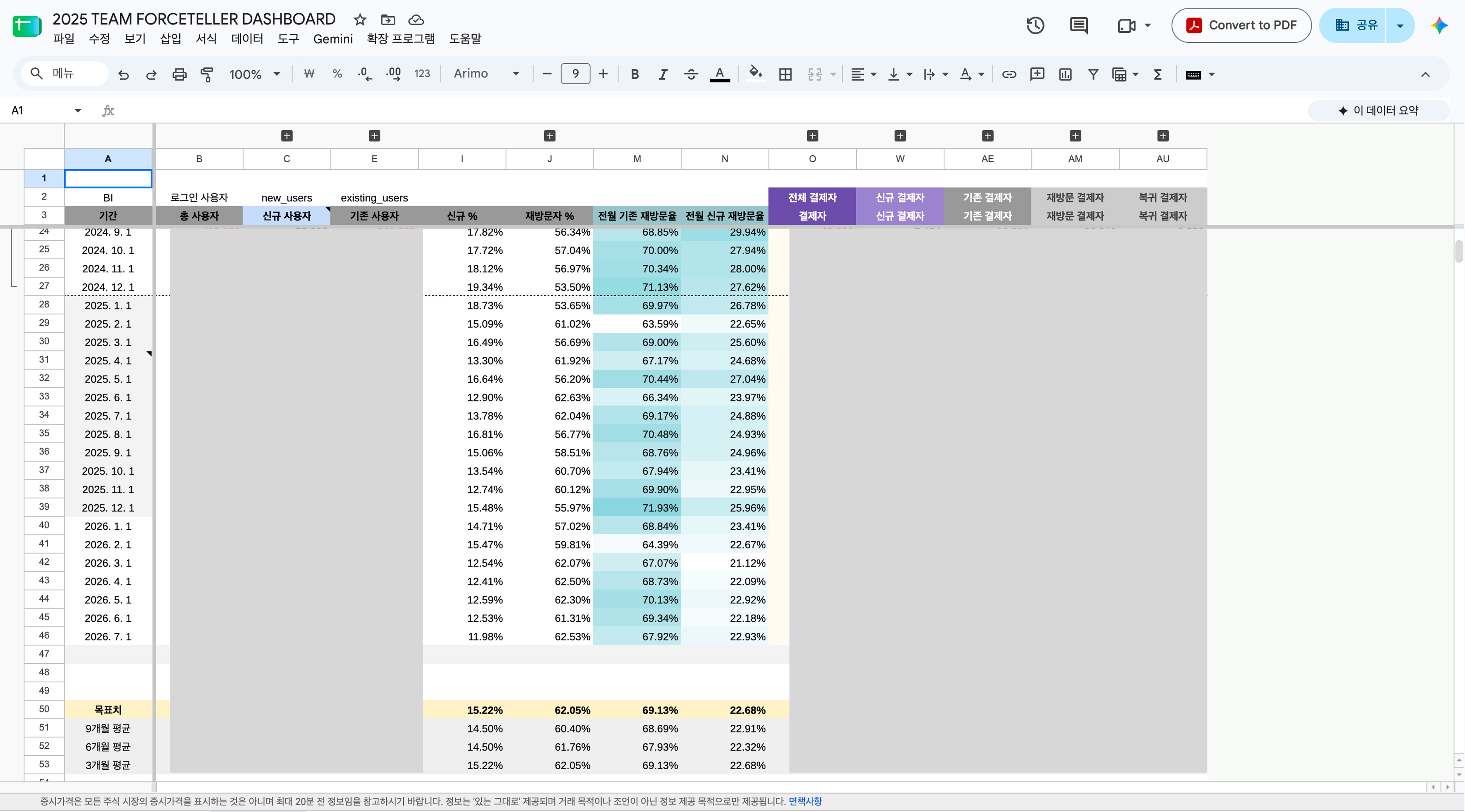1465x812 pixels.
Task: Open the 서식 menu
Action: (206, 39)
